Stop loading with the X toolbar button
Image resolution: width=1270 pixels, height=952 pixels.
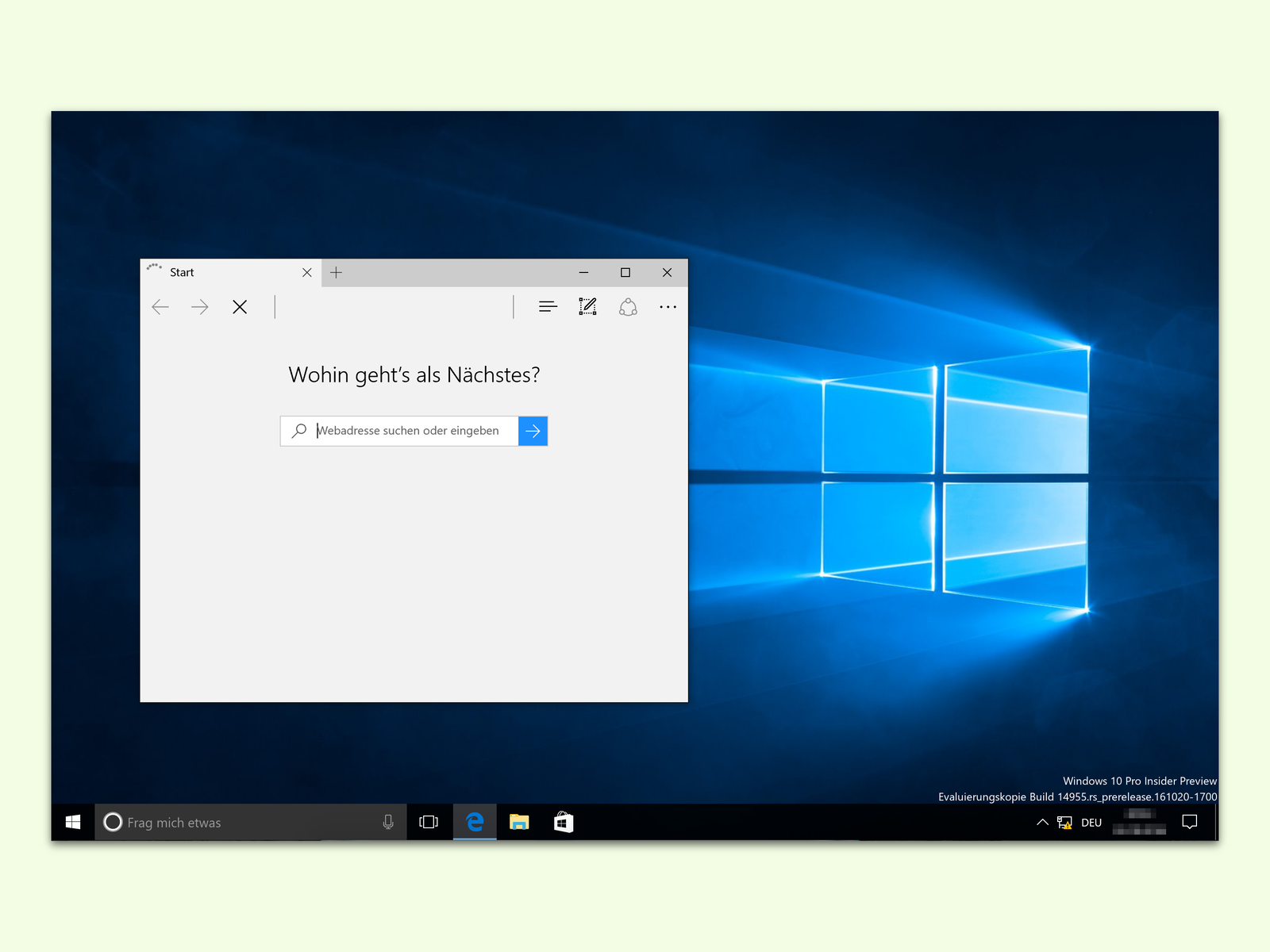coord(240,307)
